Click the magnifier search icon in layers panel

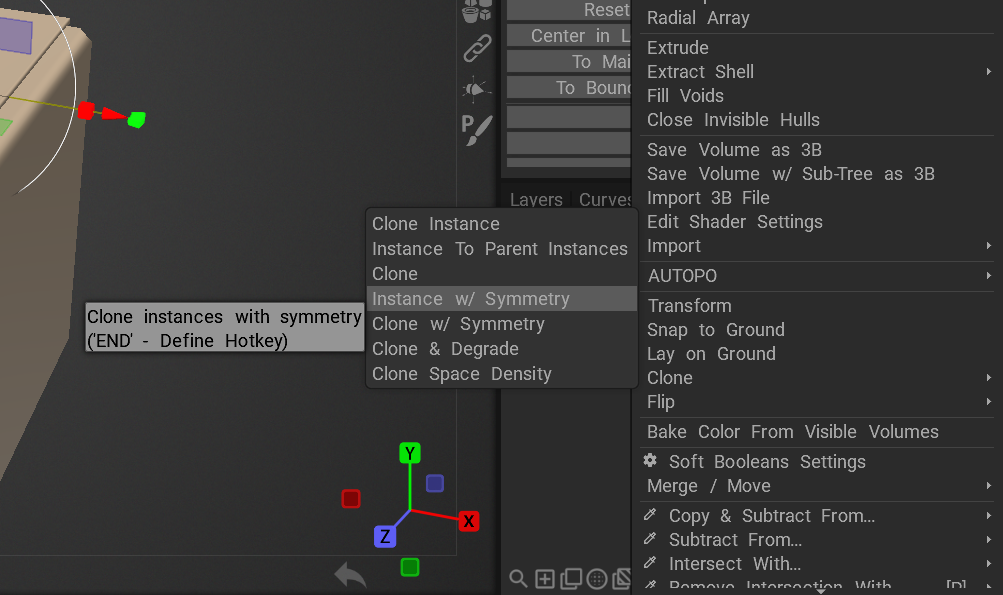(518, 578)
